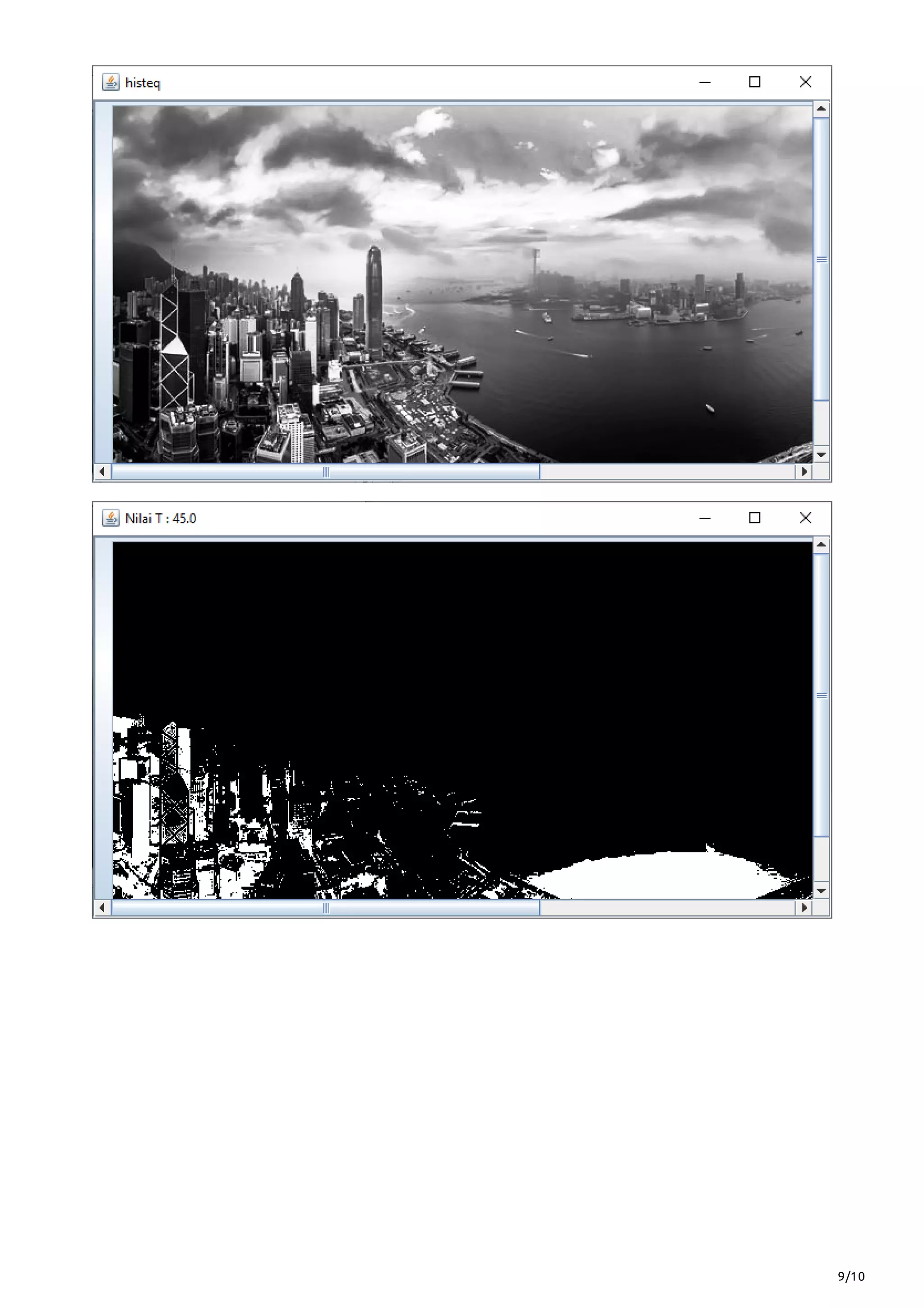Close the histeq window

805,82
